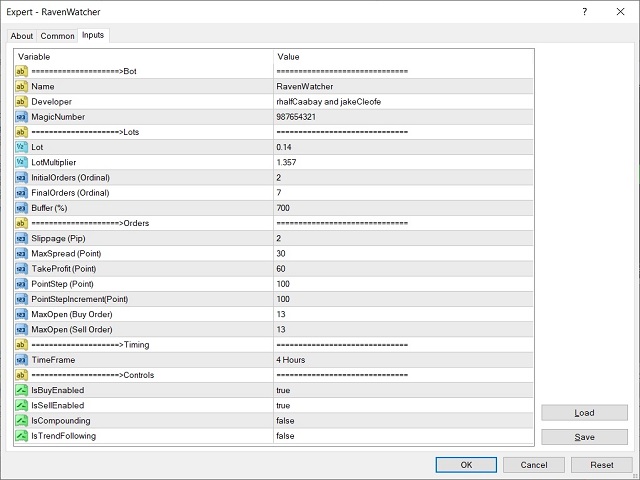Click the integer icon beside InitialOrders (Ordinal)
640x480 pixels.
[21, 178]
